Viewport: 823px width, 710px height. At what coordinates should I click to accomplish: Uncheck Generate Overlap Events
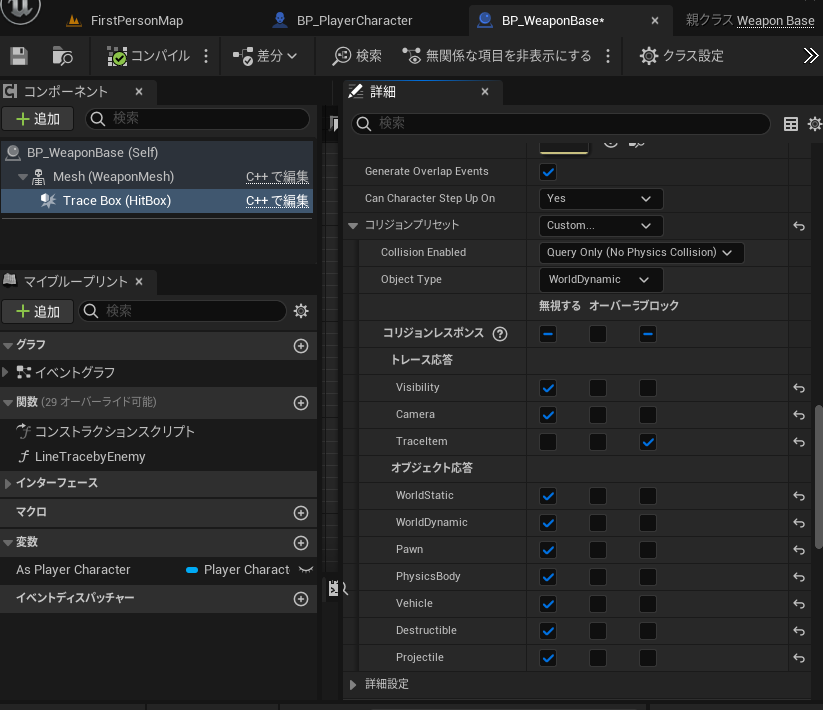click(548, 172)
